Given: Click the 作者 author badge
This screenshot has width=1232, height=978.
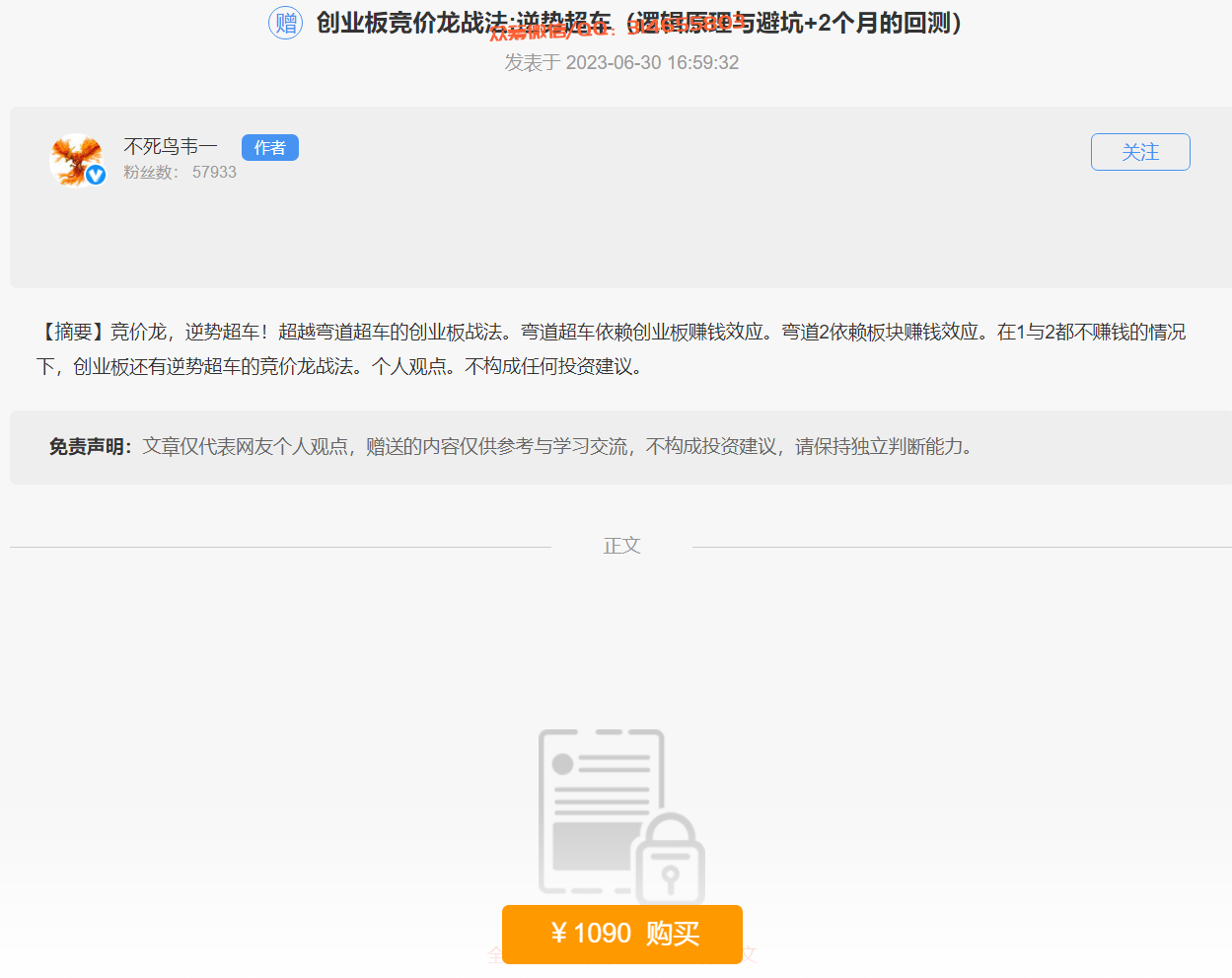Looking at the screenshot, I should 269,147.
